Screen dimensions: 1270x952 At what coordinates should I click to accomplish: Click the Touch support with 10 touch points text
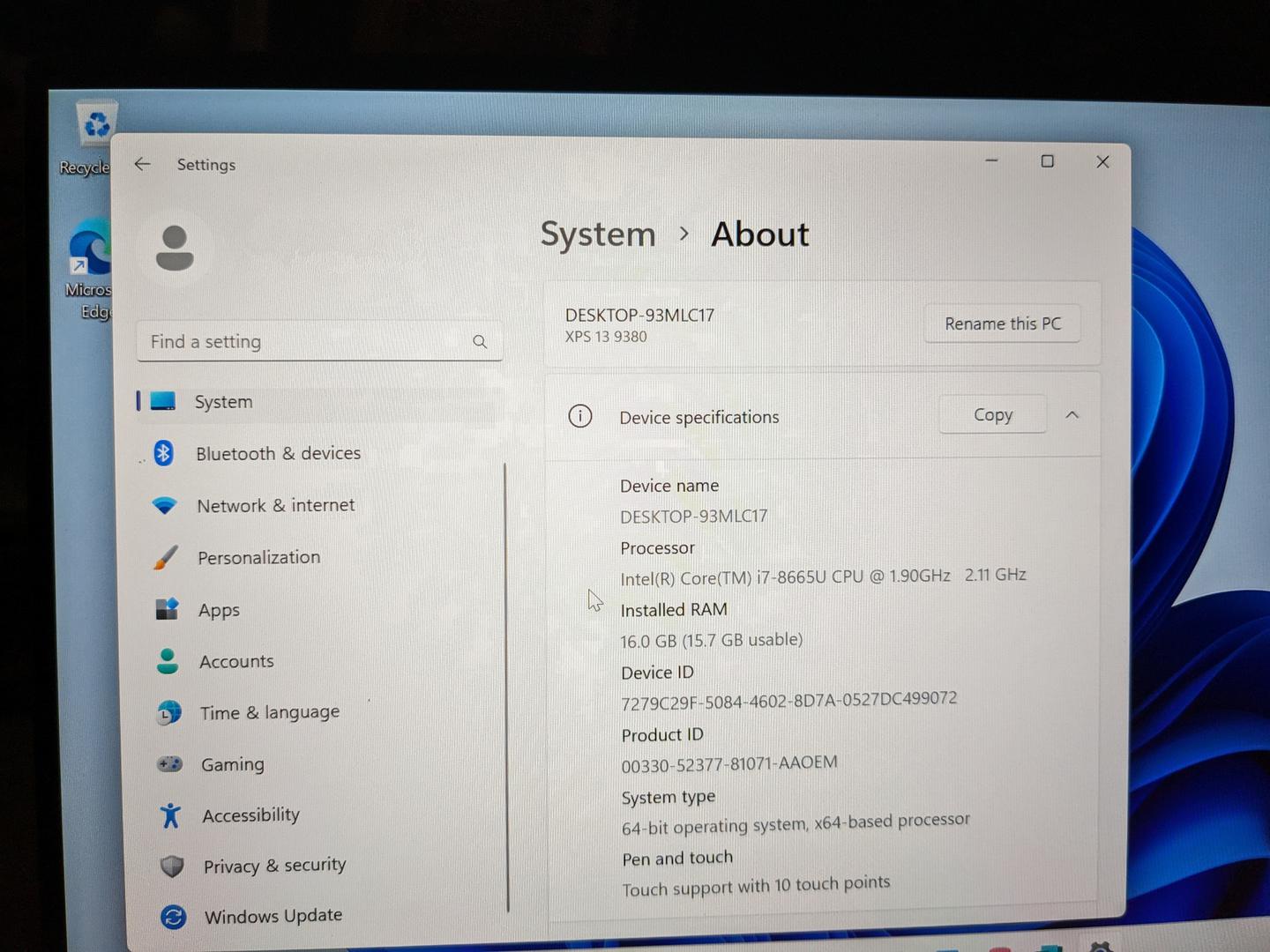[756, 886]
